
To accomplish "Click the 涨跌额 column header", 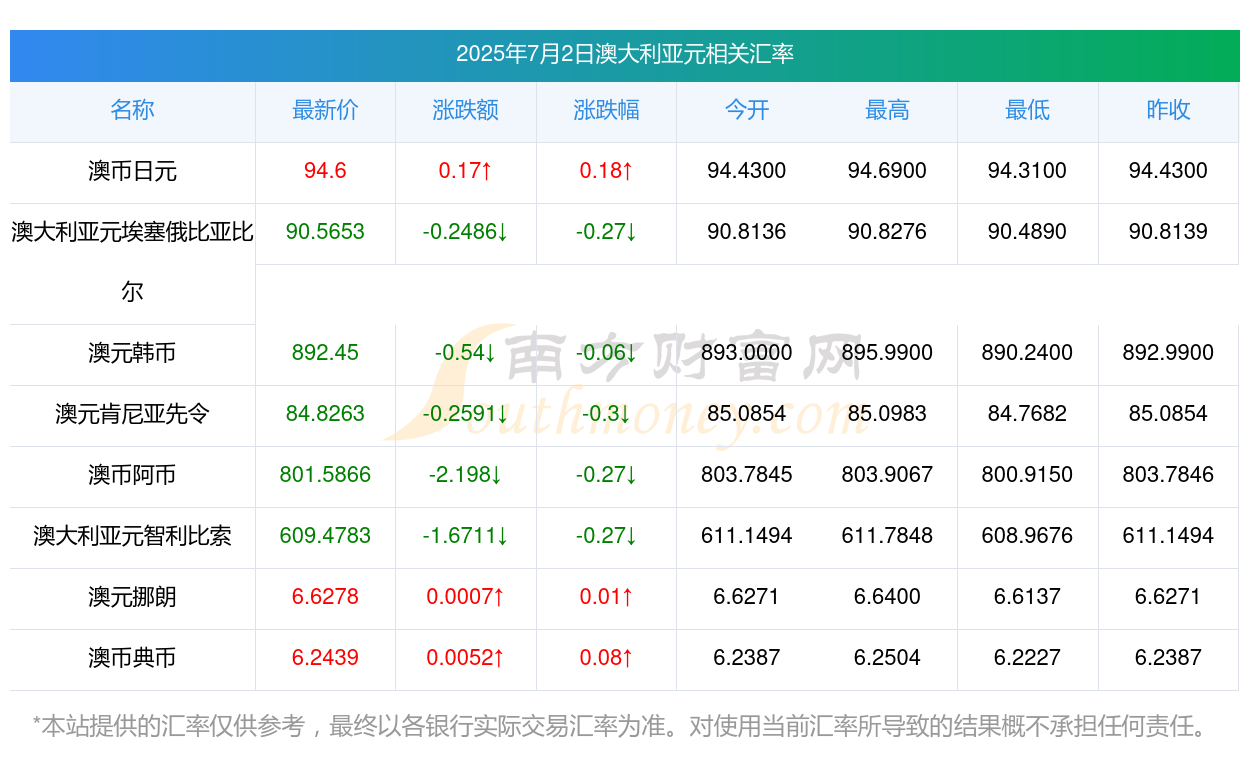I will [465, 110].
